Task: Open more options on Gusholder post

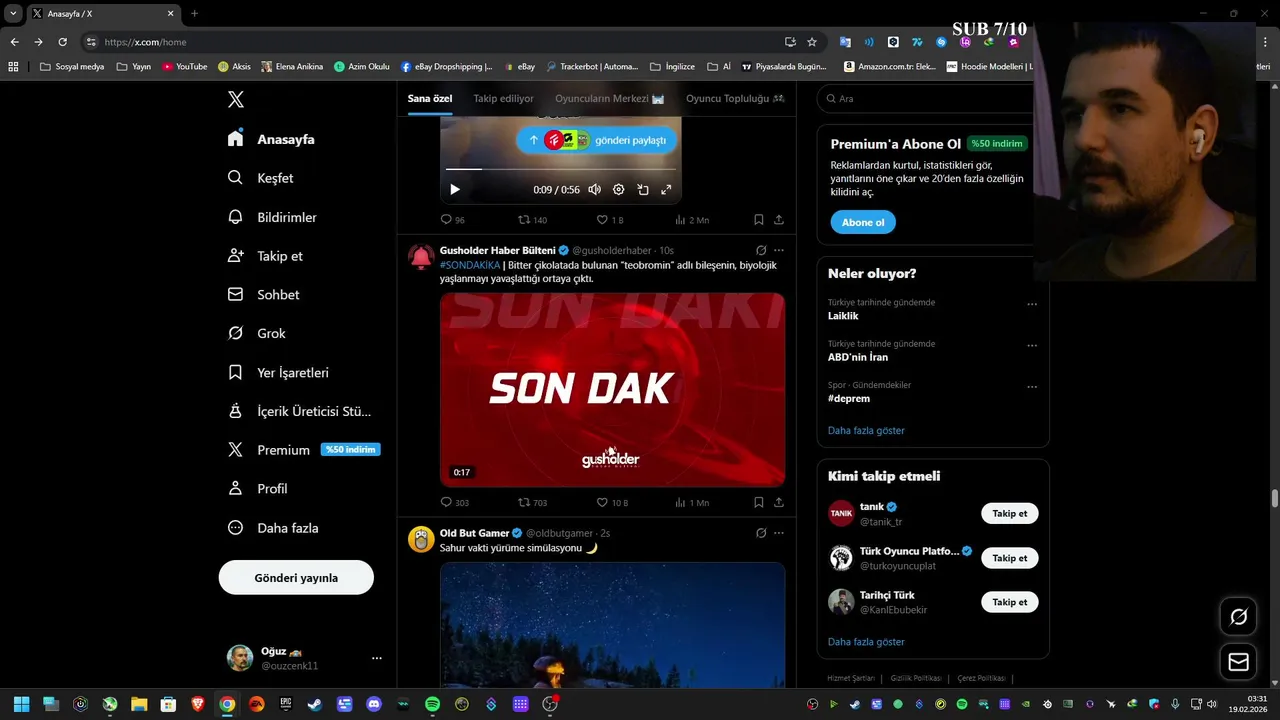Action: [779, 250]
